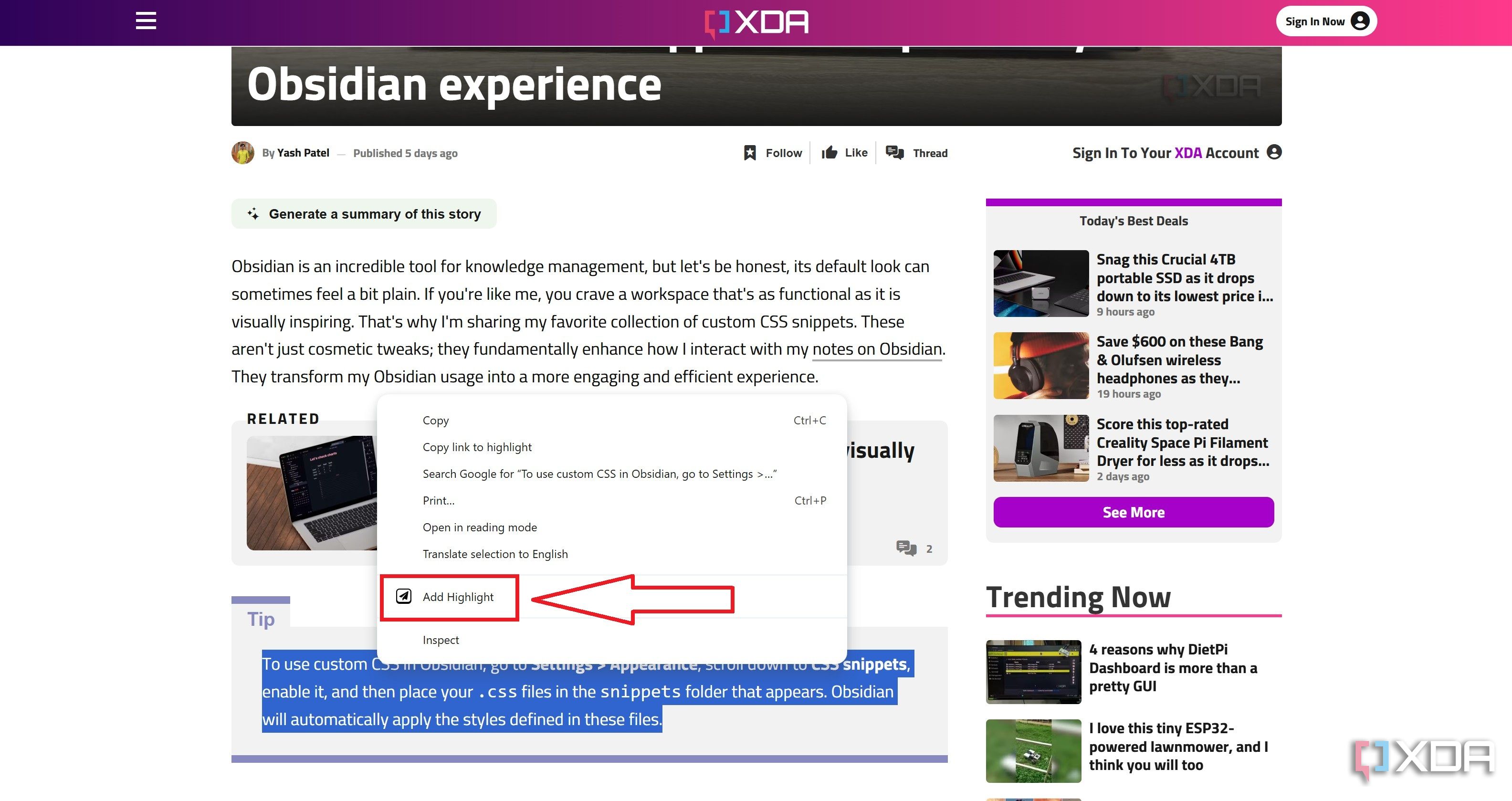This screenshot has height=801, width=1512.
Task: Open the hamburger menu in the header
Action: coord(146,21)
